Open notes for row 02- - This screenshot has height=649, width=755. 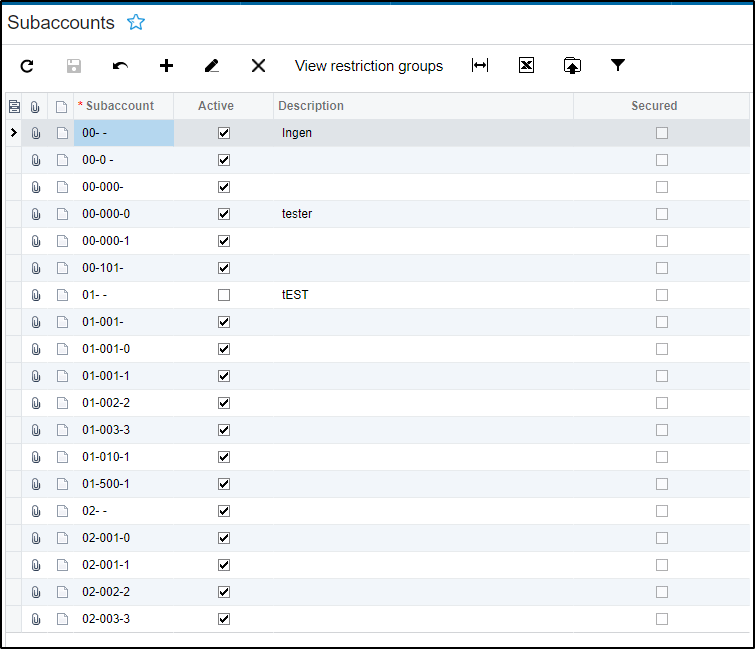tap(62, 511)
